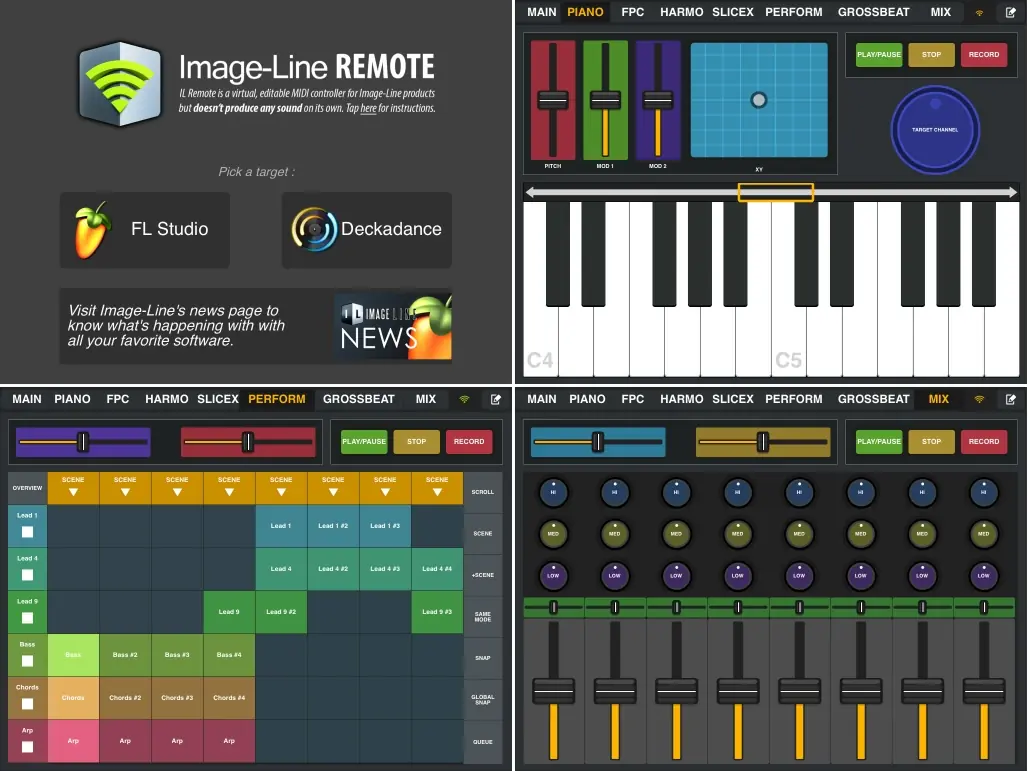1030x771 pixels.
Task: Click the green MOD 1 slider handle
Action: (x=605, y=100)
